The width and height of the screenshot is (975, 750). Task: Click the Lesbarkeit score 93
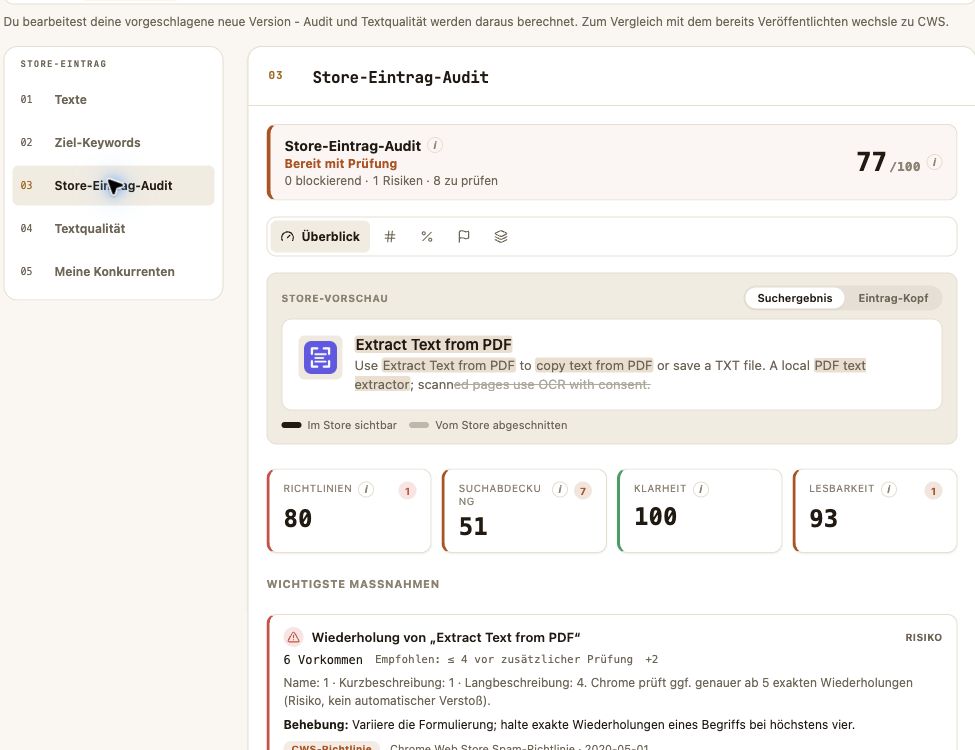pyautogui.click(x=823, y=518)
